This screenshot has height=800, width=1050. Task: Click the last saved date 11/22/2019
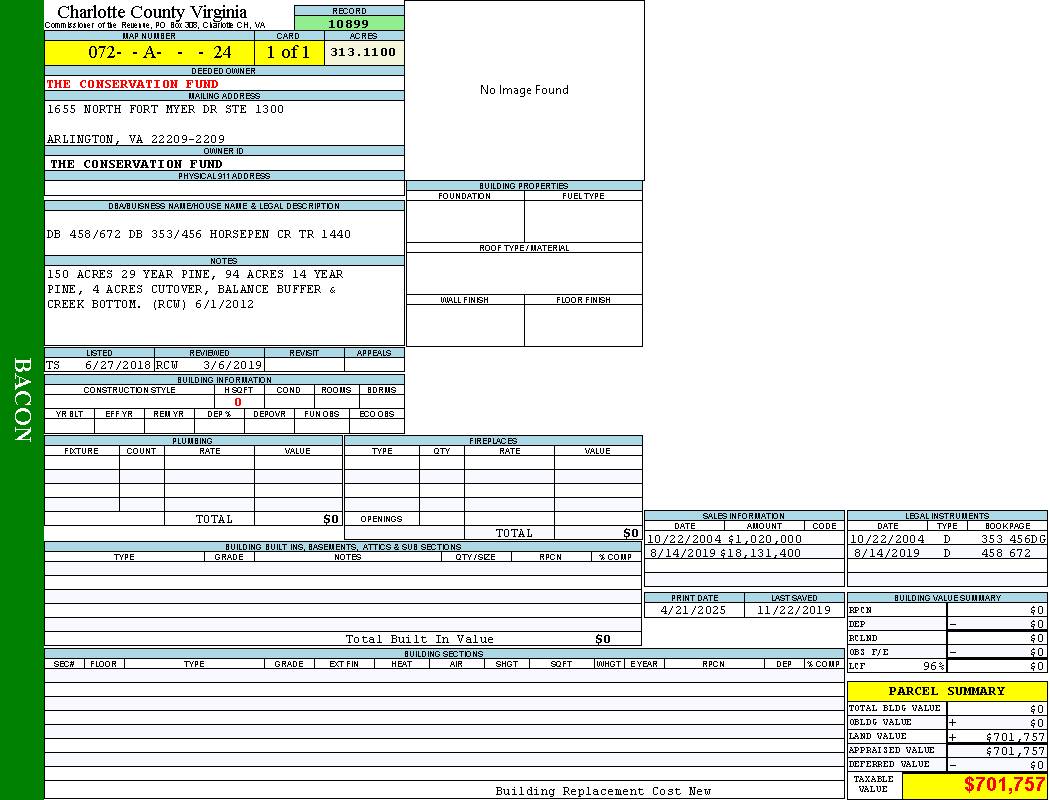tap(793, 610)
